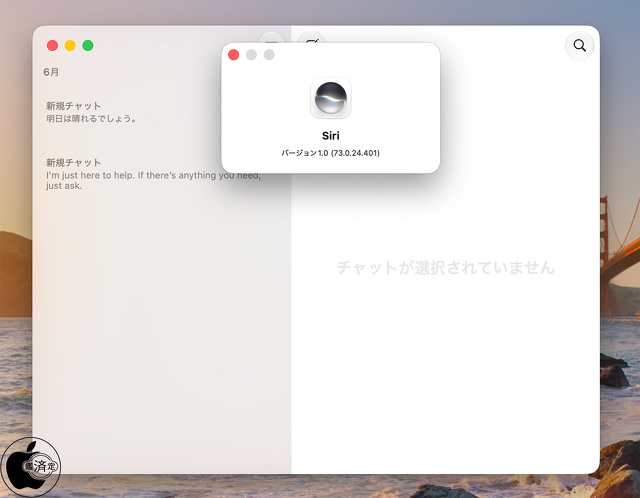Click the Siri app icon in About dialog
The width and height of the screenshot is (640, 498).
pyautogui.click(x=331, y=98)
